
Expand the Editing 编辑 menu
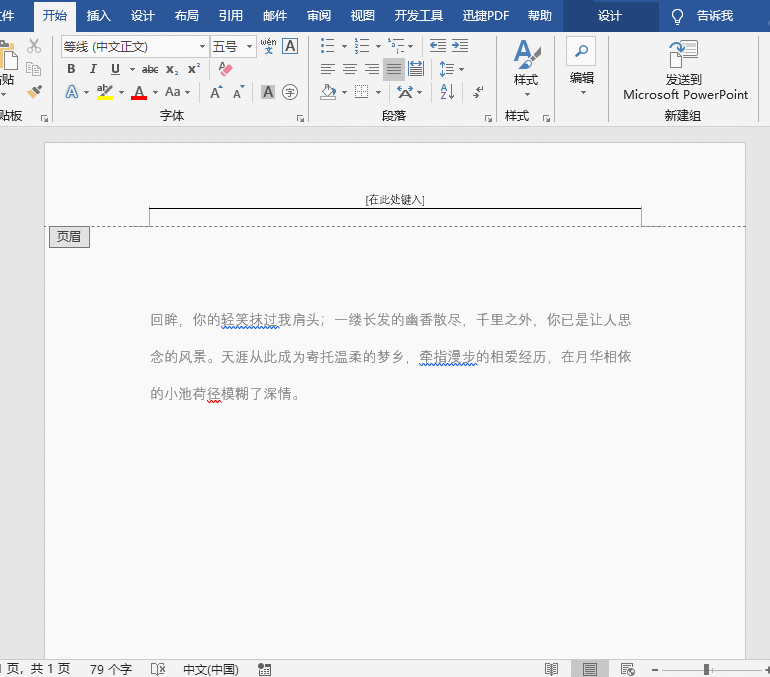[x=582, y=66]
